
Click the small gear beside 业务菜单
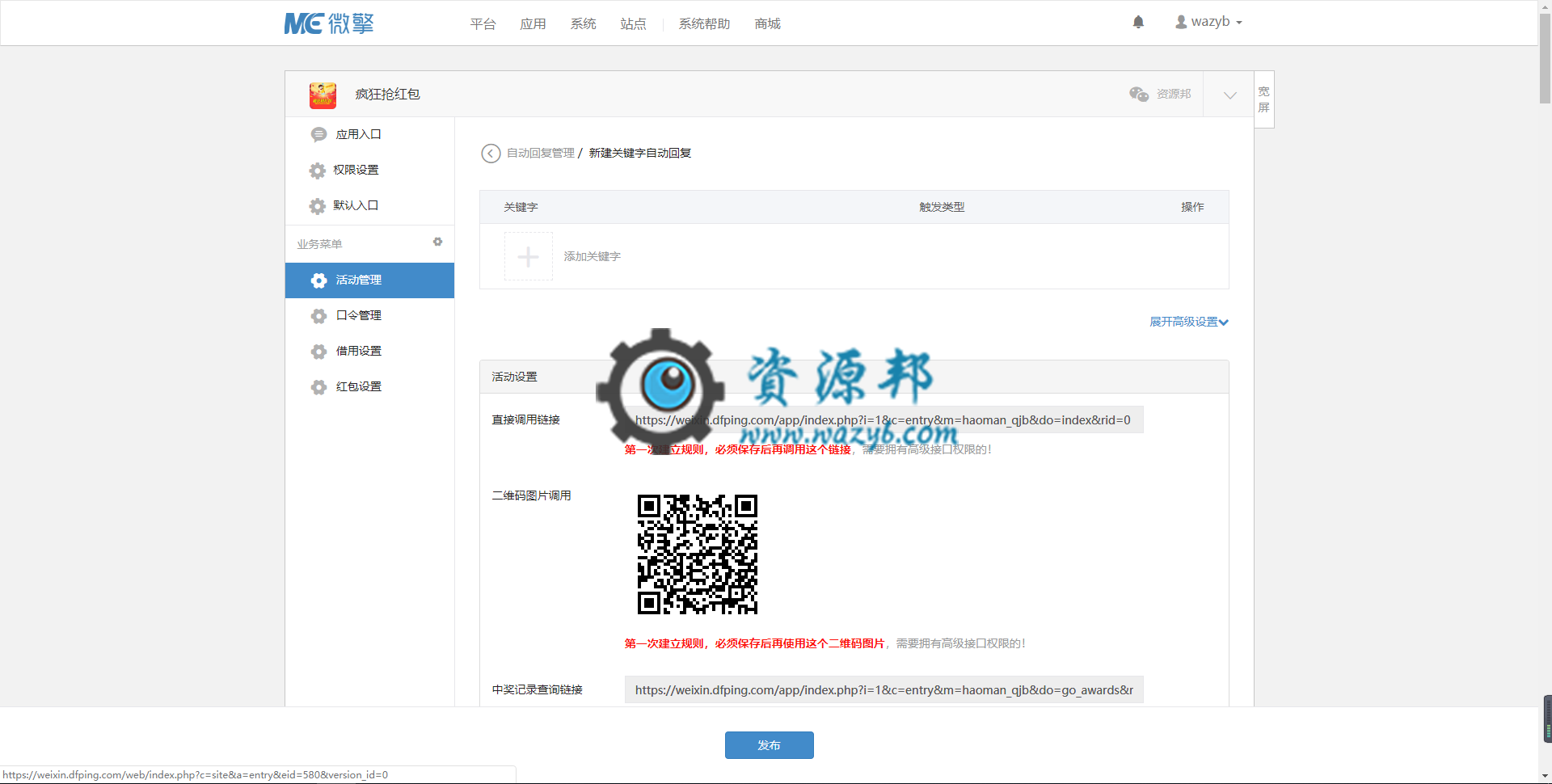[437, 242]
